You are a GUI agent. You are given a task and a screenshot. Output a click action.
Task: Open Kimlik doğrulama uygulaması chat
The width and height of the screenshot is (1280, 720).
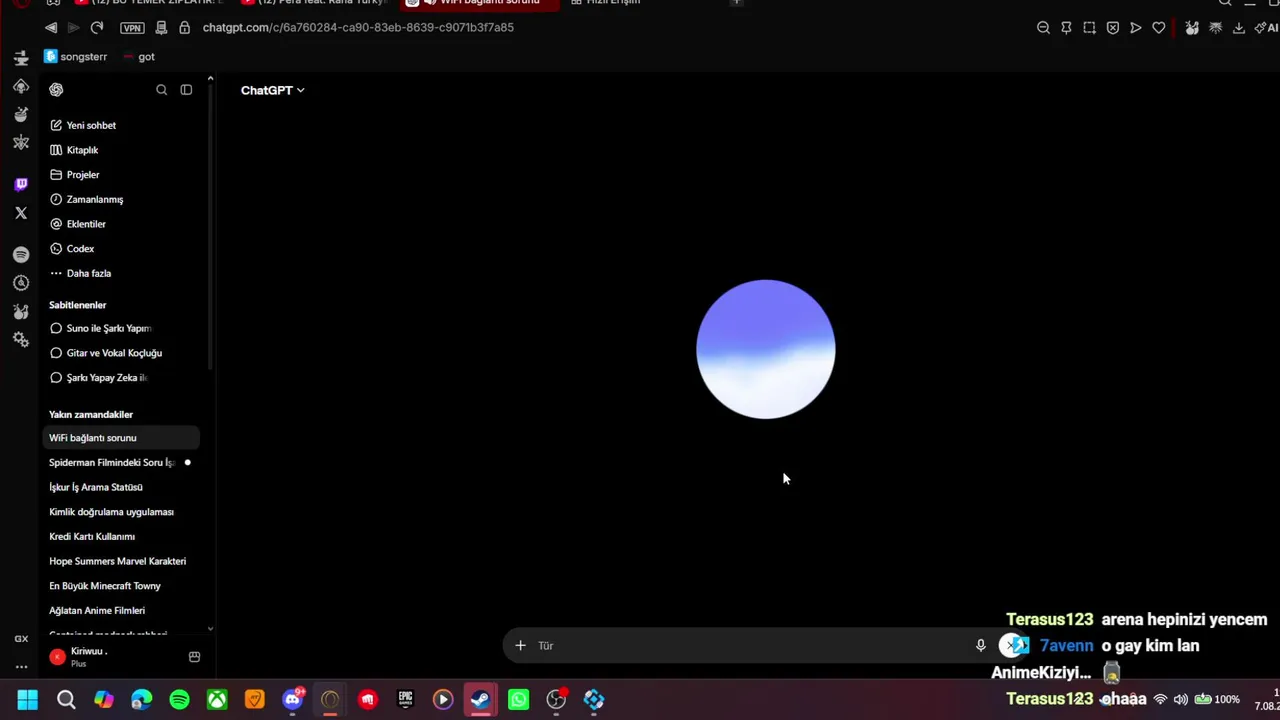[x=122, y=512]
